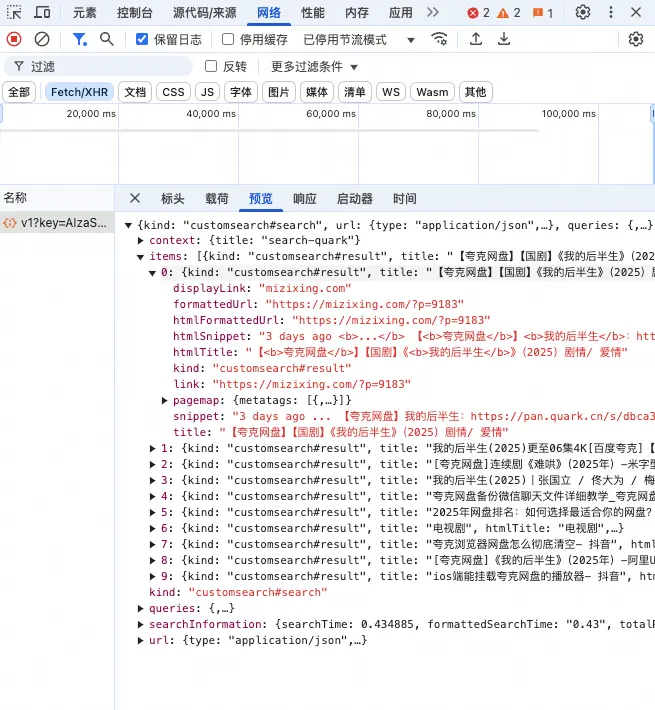The height and width of the screenshot is (710, 655).
Task: Collapse item 0 in items
Action: (153, 273)
